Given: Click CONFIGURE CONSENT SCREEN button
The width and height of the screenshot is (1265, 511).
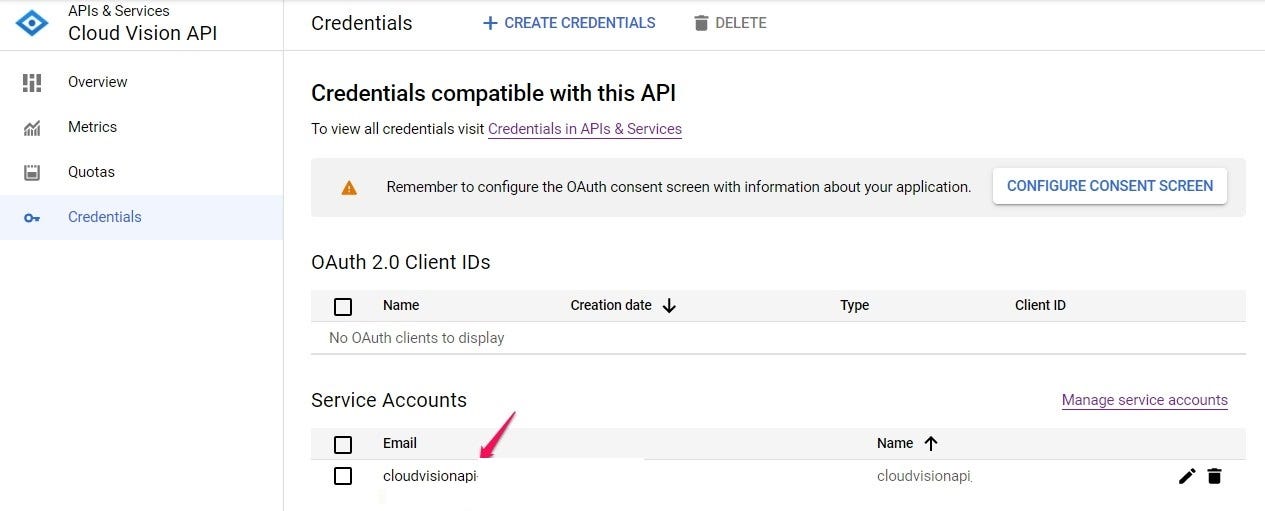Looking at the screenshot, I should pos(1110,186).
